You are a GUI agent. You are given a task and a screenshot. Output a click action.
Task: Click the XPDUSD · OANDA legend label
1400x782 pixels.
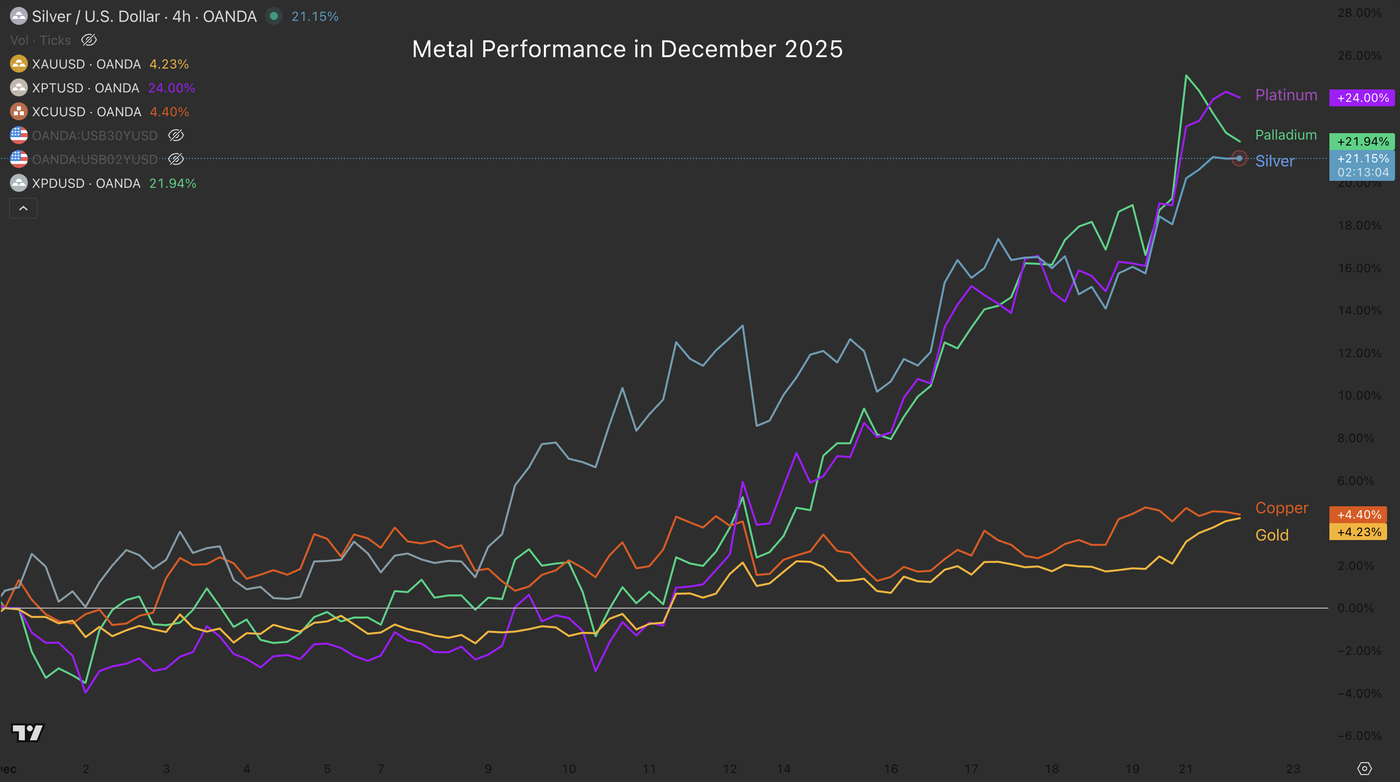point(86,183)
